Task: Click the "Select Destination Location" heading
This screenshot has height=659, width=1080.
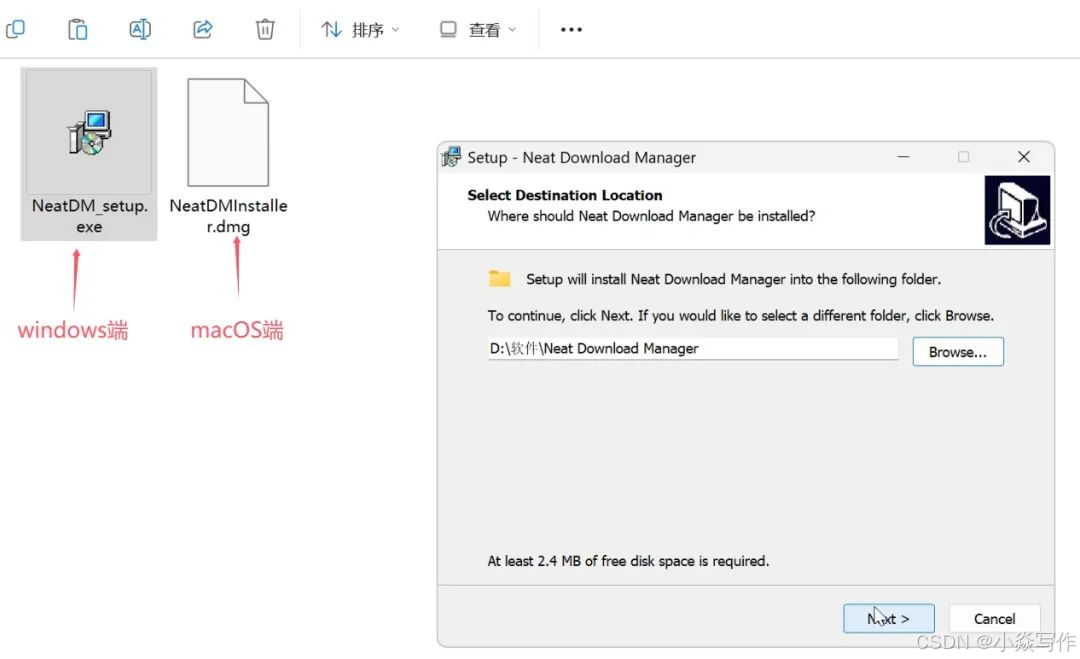Action: [565, 195]
